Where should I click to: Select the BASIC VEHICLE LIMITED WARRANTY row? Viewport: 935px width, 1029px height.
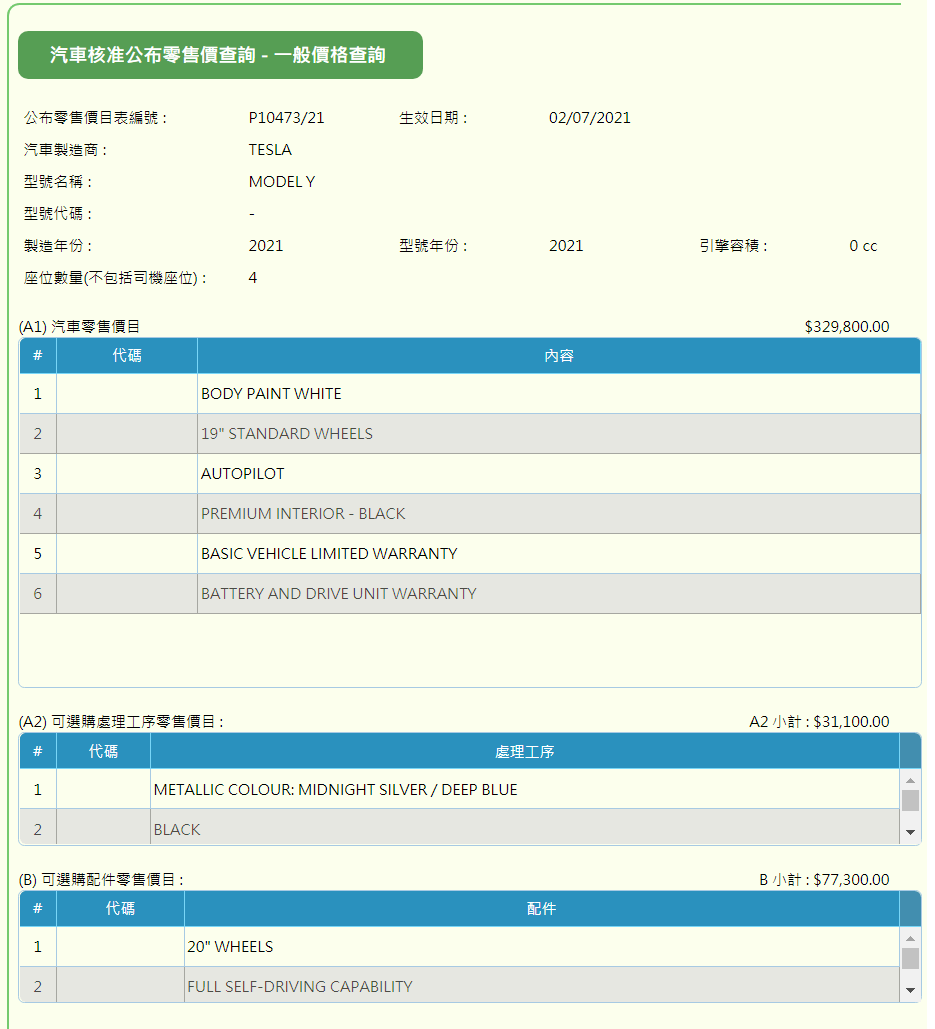[x=470, y=554]
